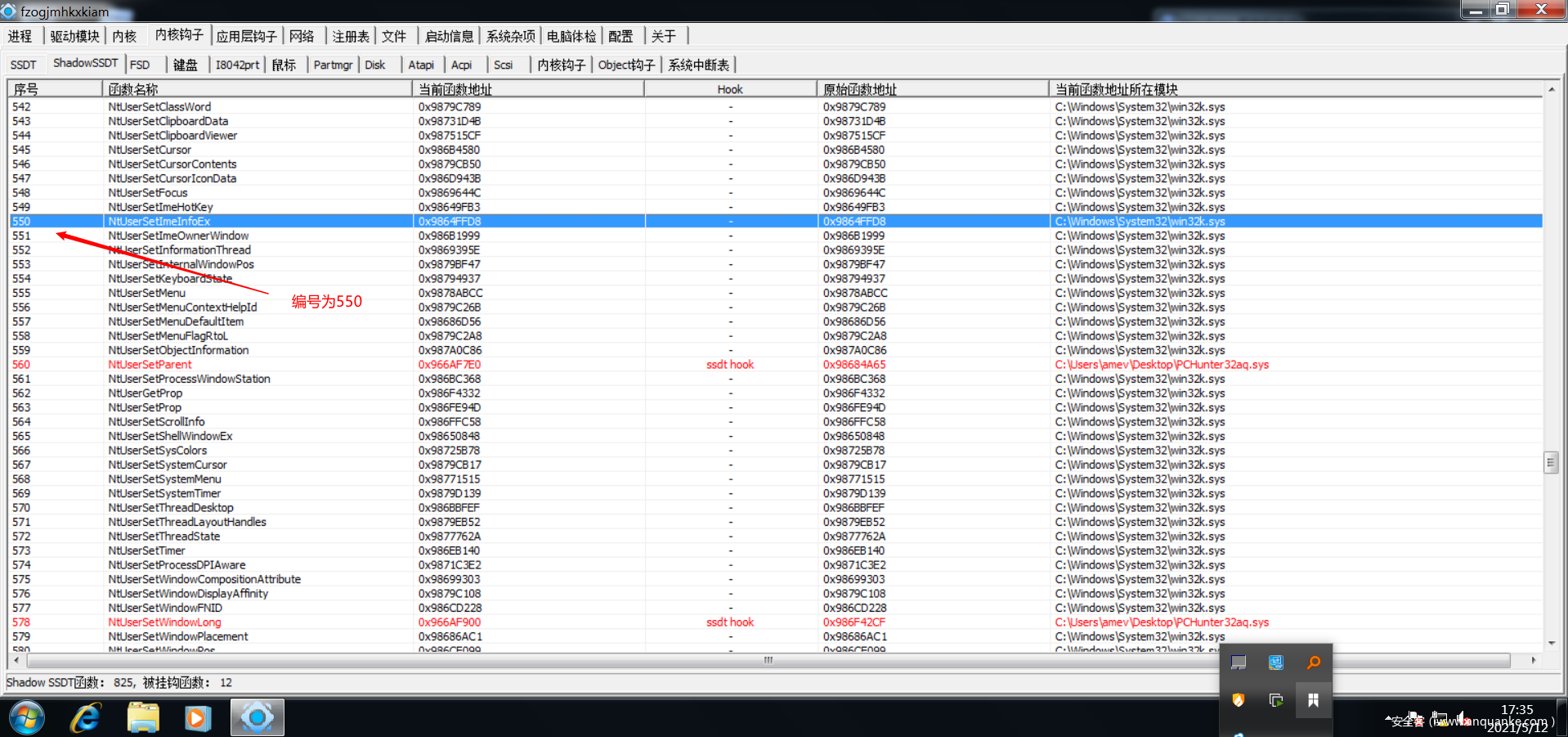The width and height of the screenshot is (1568, 737).
Task: Click the orange shield tray icon
Action: pyautogui.click(x=1239, y=700)
